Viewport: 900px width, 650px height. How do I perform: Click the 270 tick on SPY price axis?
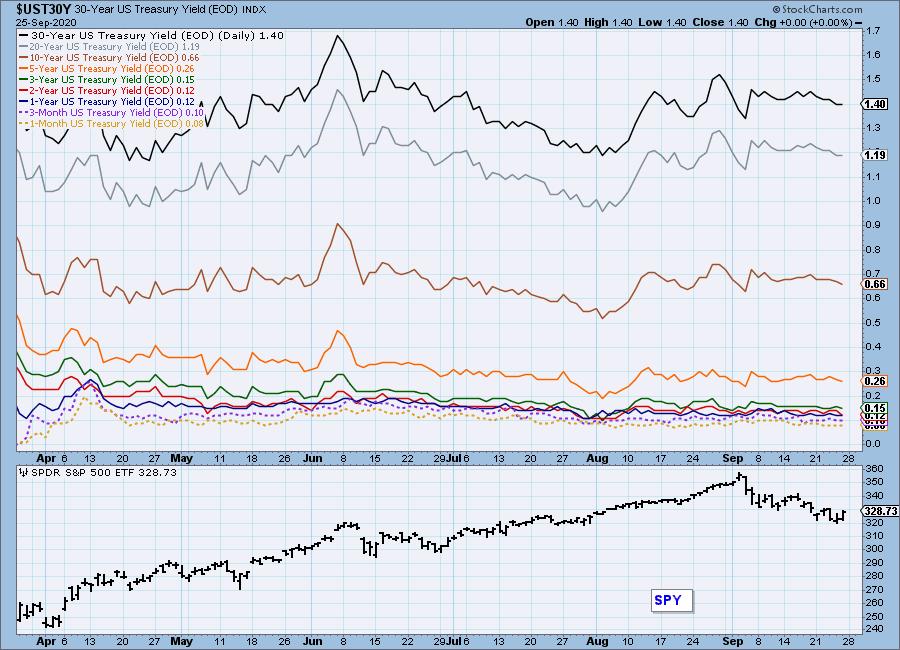point(875,589)
